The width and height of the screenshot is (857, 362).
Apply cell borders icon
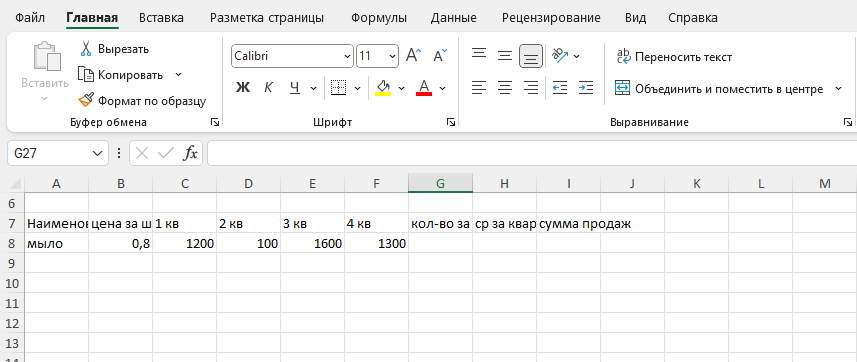tap(339, 87)
